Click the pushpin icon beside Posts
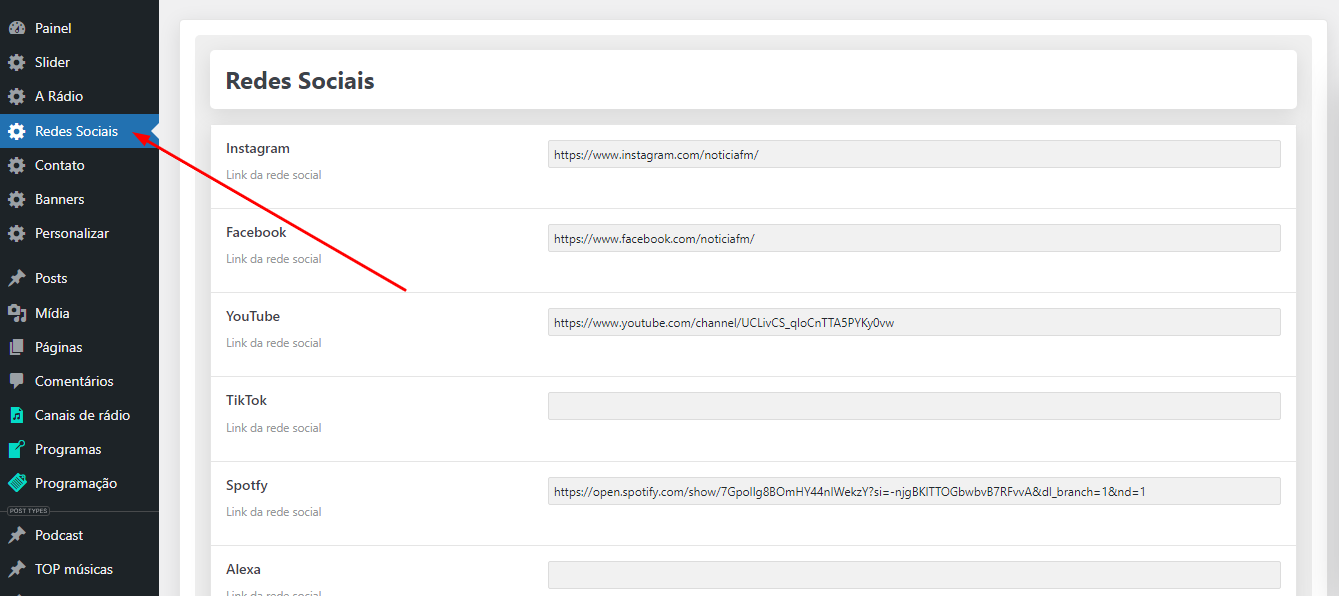This screenshot has height=596, width=1339. pyautogui.click(x=16, y=278)
